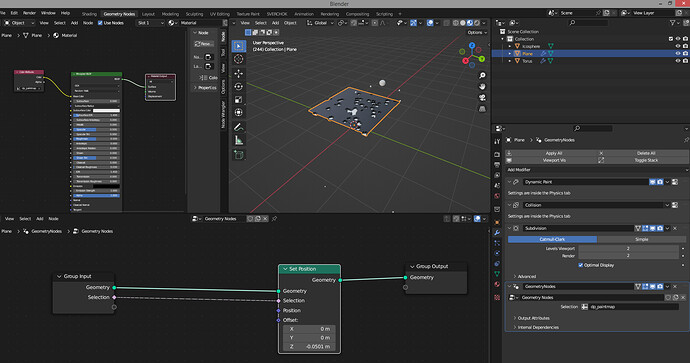
Task: Open the Add Modifier dropdown
Action: pos(597,170)
